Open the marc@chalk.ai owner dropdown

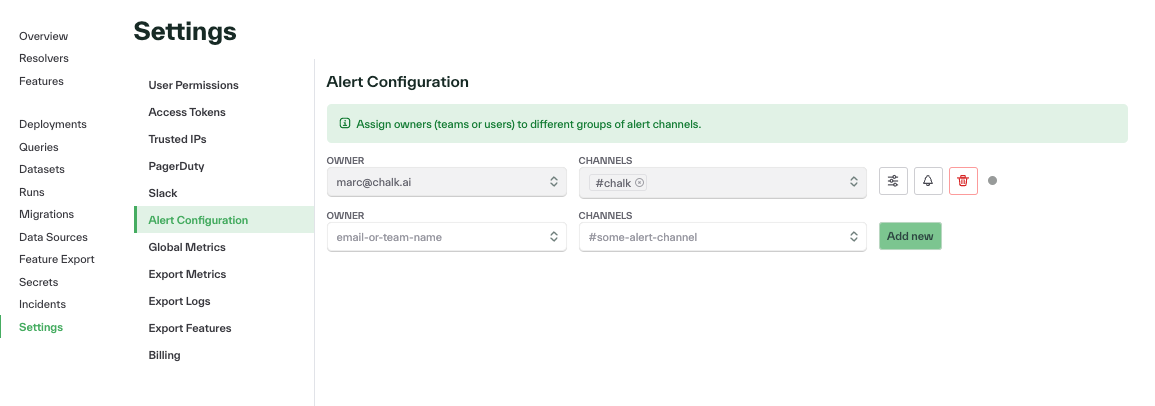446,181
